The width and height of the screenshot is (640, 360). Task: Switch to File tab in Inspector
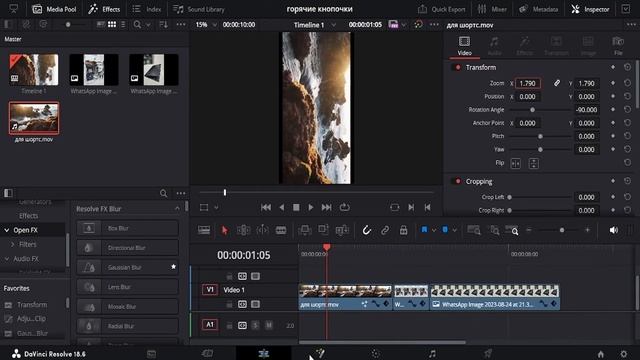(618, 46)
